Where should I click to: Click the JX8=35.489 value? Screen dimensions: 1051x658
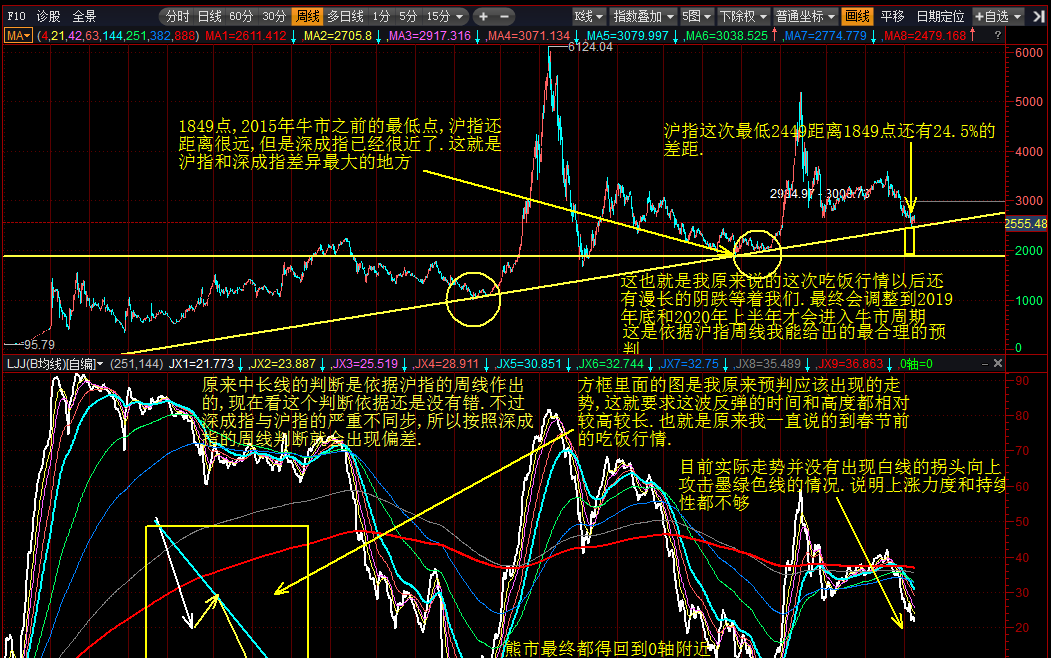coord(768,364)
